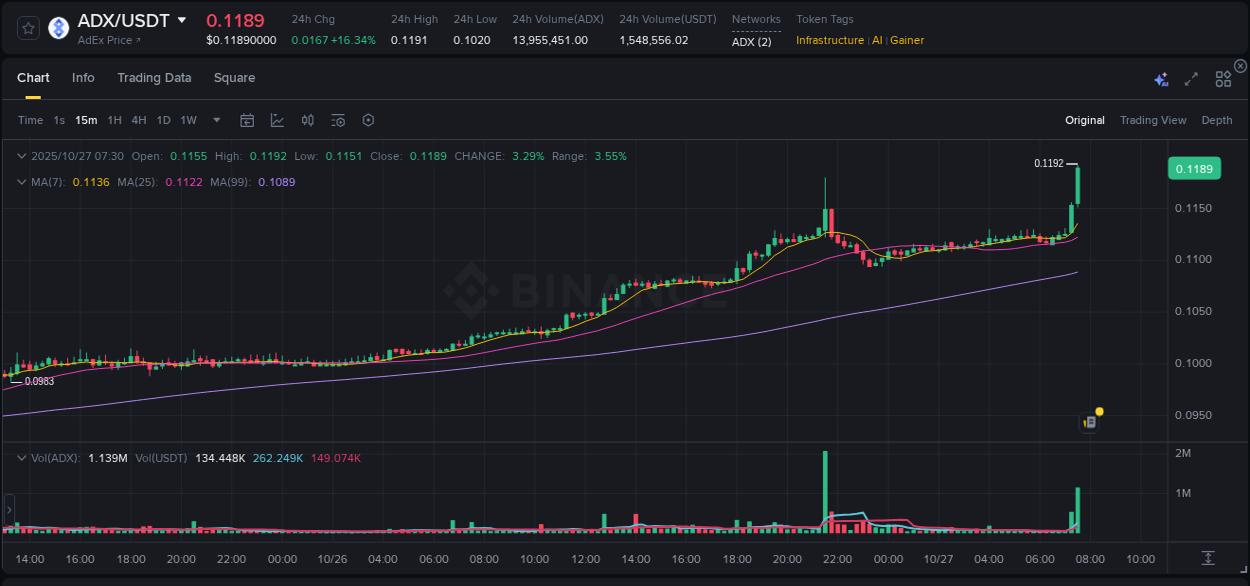Open the layout grid icon
Screen dimensions: 1250x586
point(1222,78)
